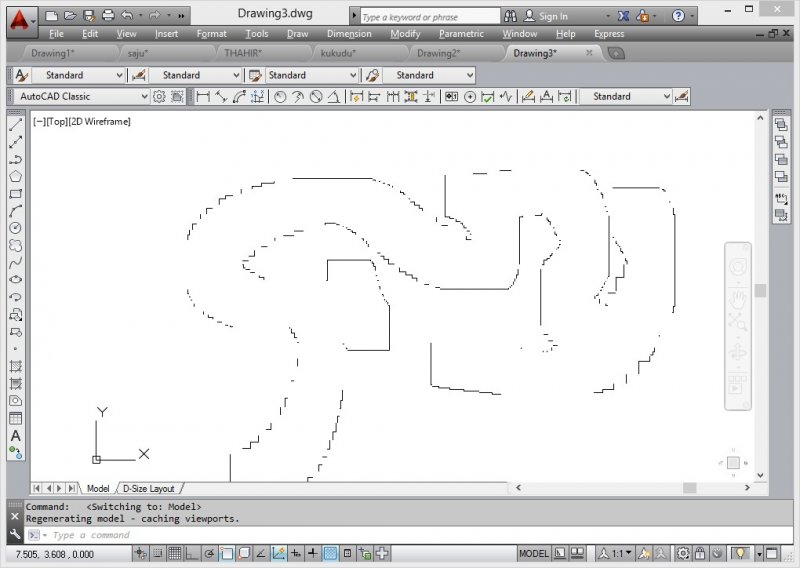Open the Dimension menu
This screenshot has width=800, height=568.
[349, 34]
